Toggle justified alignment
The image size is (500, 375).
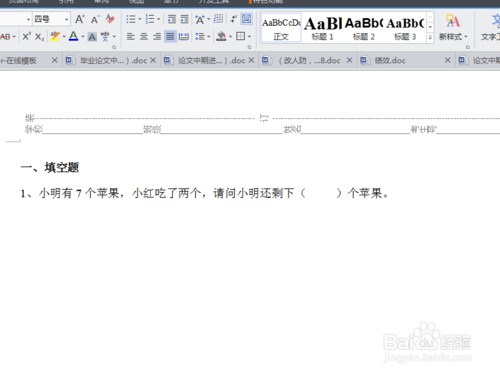tap(170, 36)
